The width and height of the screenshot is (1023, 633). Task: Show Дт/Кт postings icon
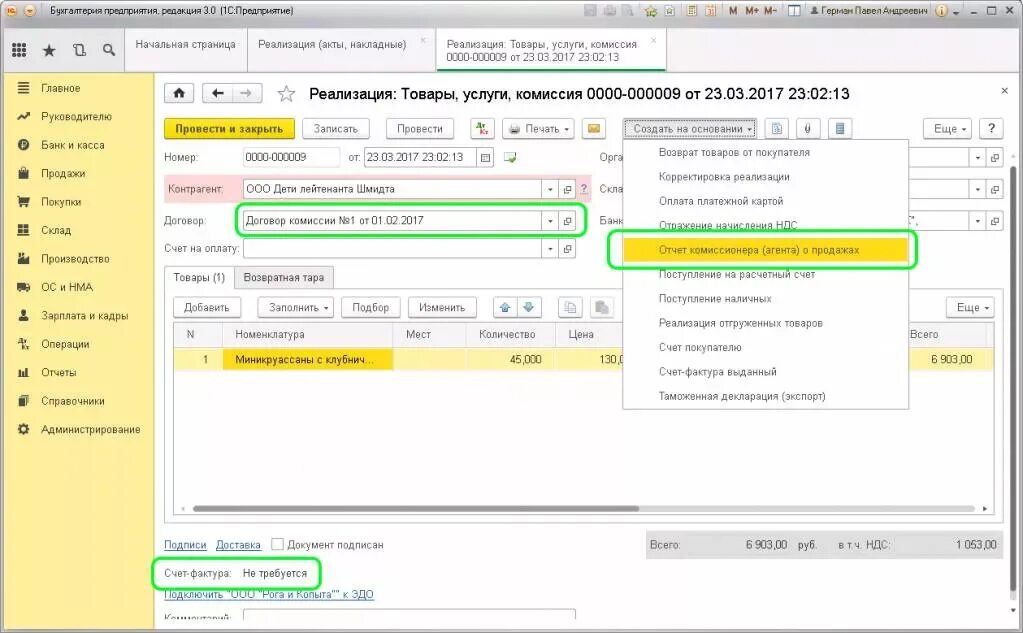pos(482,129)
